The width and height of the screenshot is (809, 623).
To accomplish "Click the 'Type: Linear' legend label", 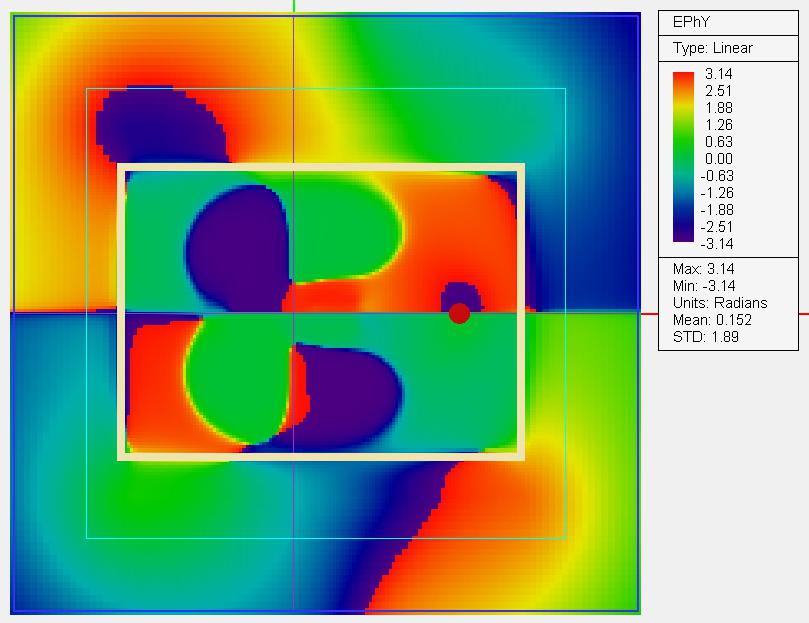I will click(713, 48).
